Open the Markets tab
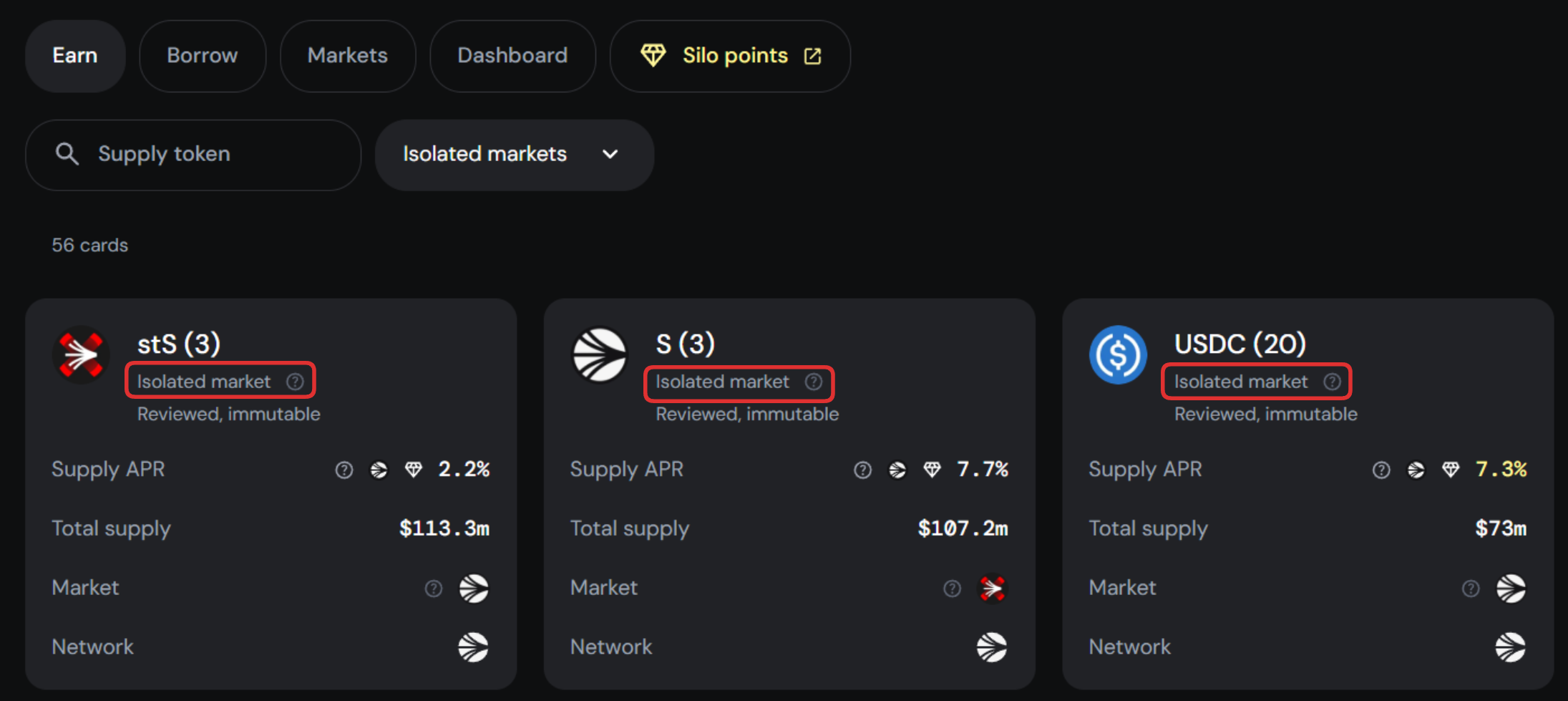This screenshot has width=1568, height=701. click(x=347, y=56)
